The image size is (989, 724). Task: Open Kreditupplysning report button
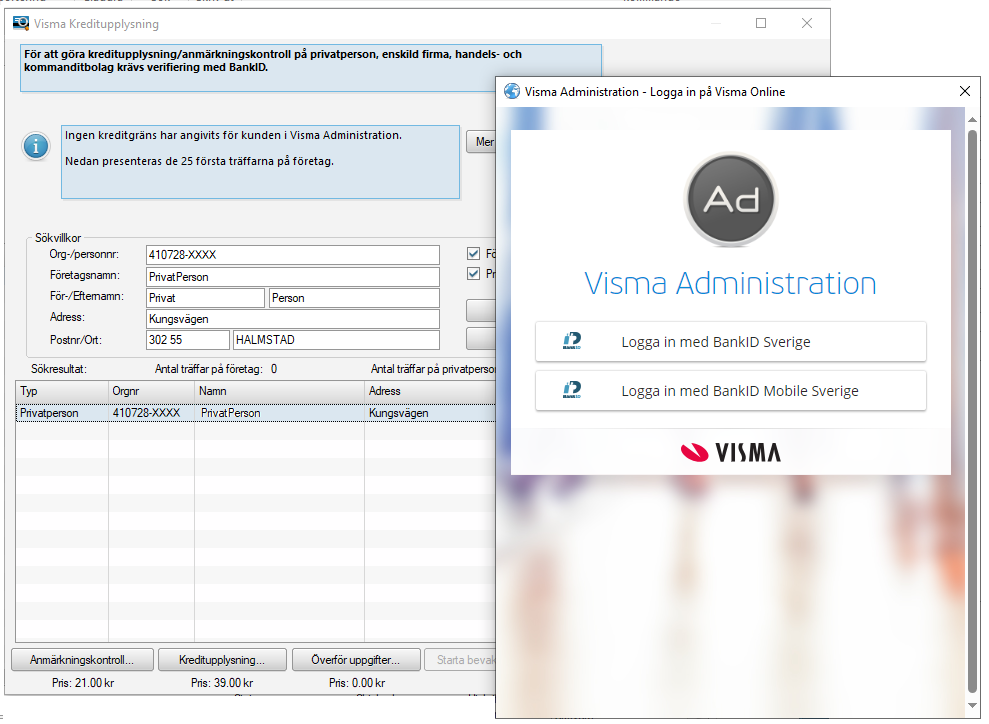pos(222,660)
